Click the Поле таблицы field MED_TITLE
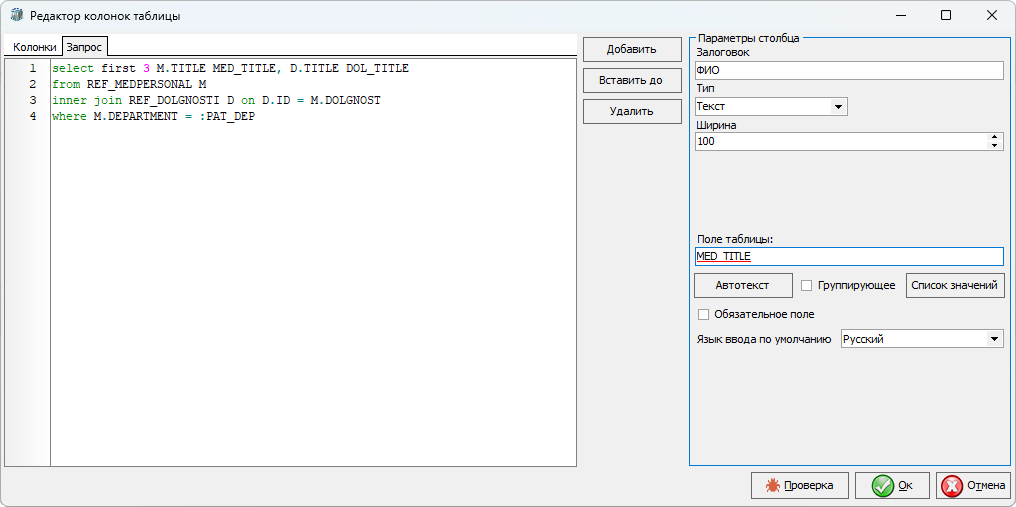Image resolution: width=1016 pixels, height=507 pixels. (x=848, y=256)
